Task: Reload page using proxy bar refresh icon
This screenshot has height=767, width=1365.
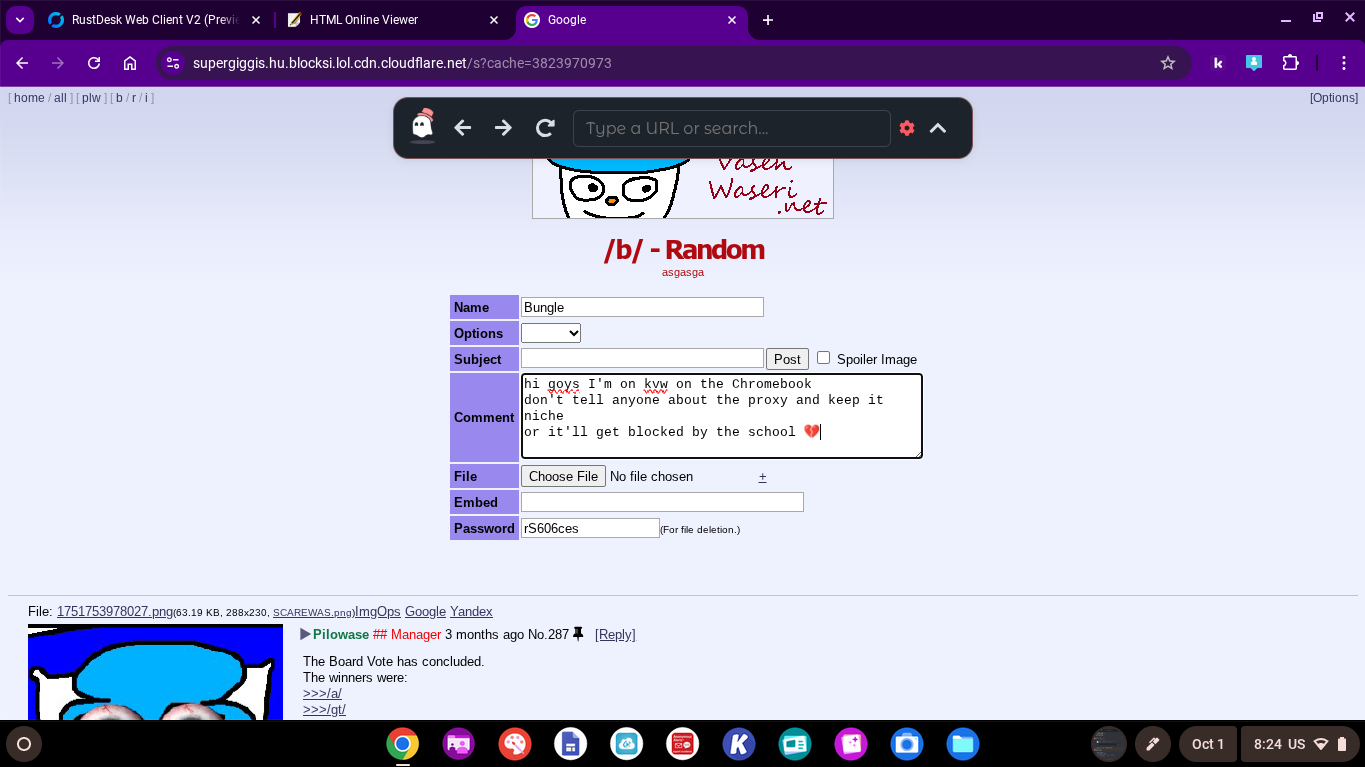Action: (x=545, y=128)
